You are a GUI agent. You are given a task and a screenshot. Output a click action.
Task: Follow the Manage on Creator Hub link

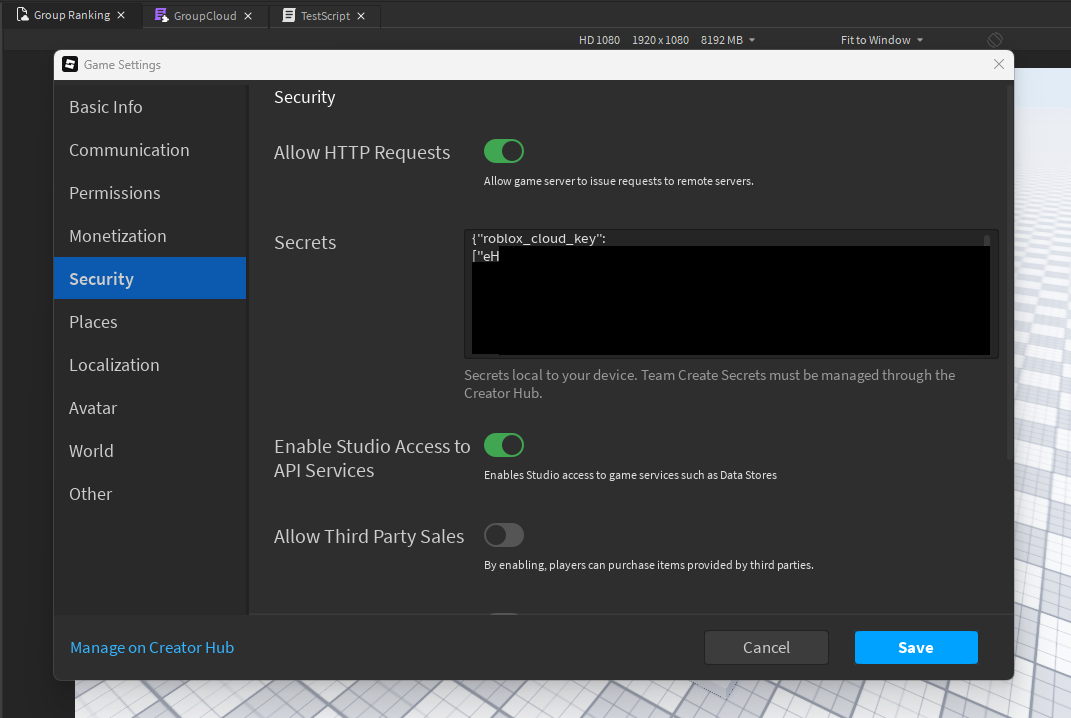pos(152,648)
